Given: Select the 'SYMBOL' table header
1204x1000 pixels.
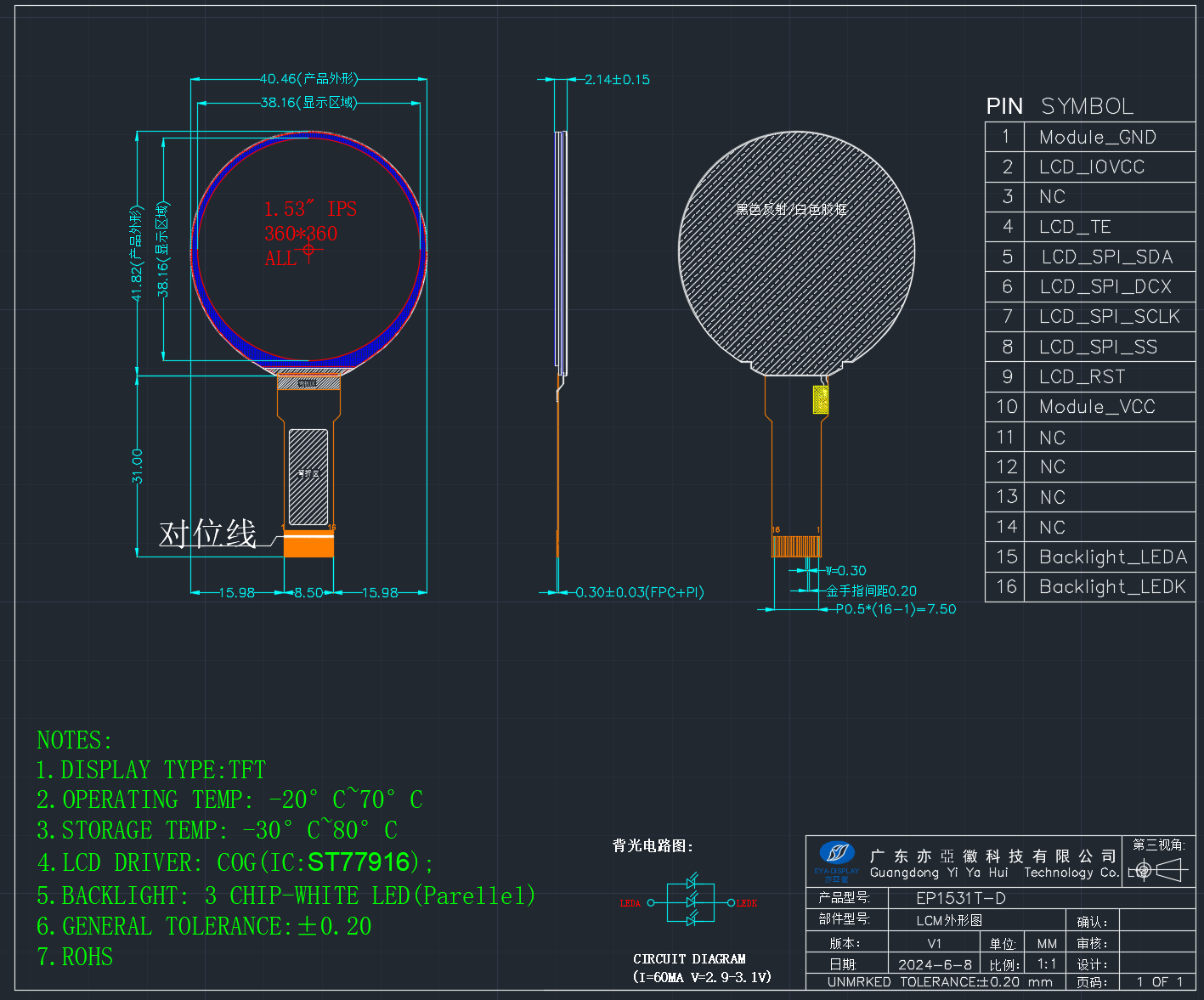Looking at the screenshot, I should [x=1087, y=106].
